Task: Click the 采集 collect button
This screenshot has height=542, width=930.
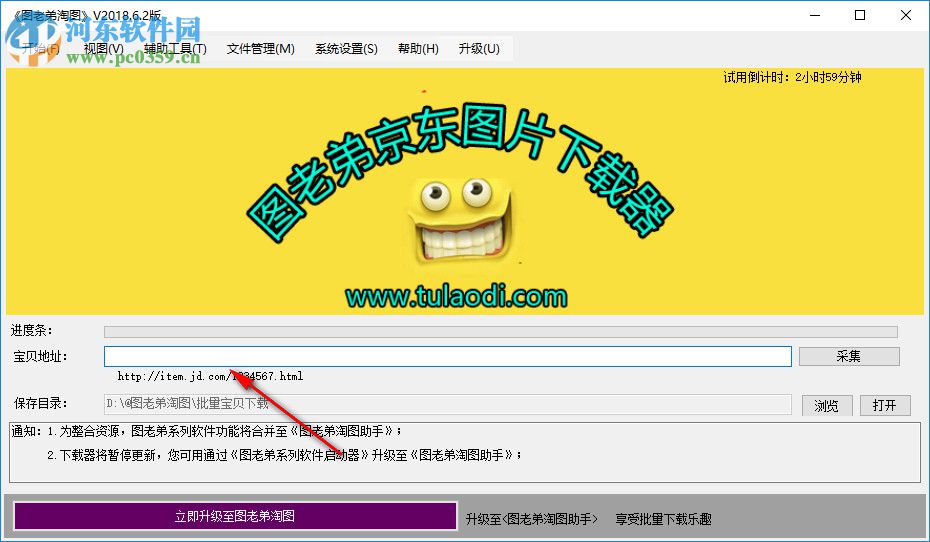Action: tap(849, 356)
